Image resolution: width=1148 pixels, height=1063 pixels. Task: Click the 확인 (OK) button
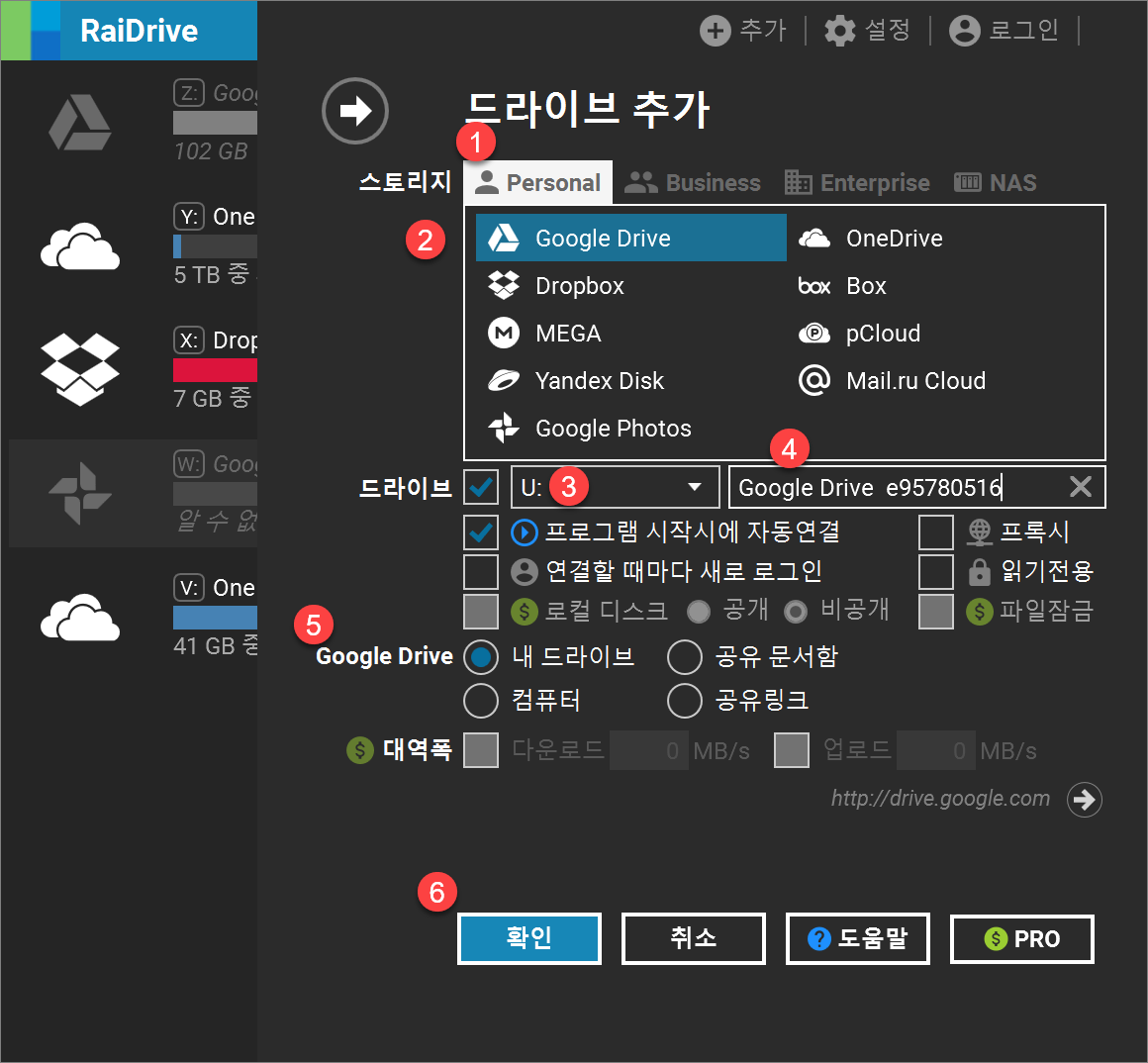coord(529,938)
